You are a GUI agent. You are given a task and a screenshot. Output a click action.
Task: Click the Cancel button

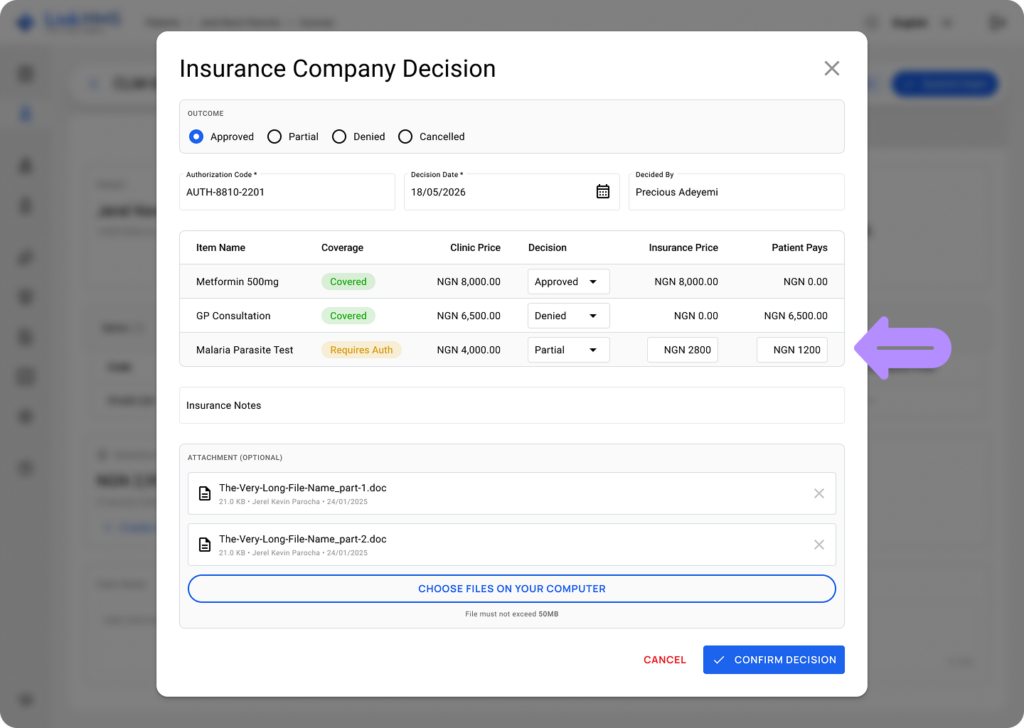[x=664, y=659]
